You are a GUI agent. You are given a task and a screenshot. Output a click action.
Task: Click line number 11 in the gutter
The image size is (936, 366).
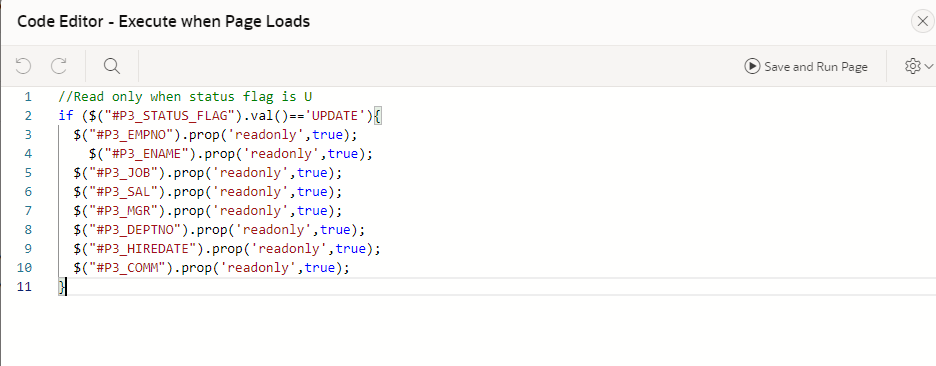pyautogui.click(x=24, y=287)
